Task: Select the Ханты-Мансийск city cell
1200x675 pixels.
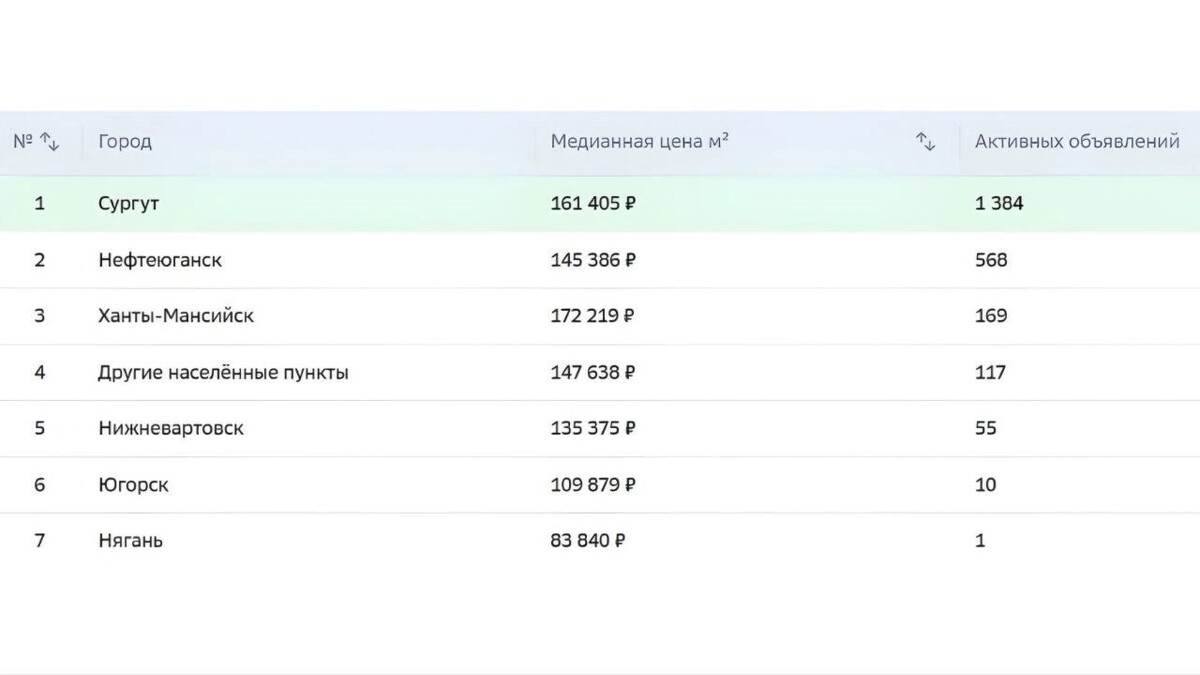Action: point(176,316)
